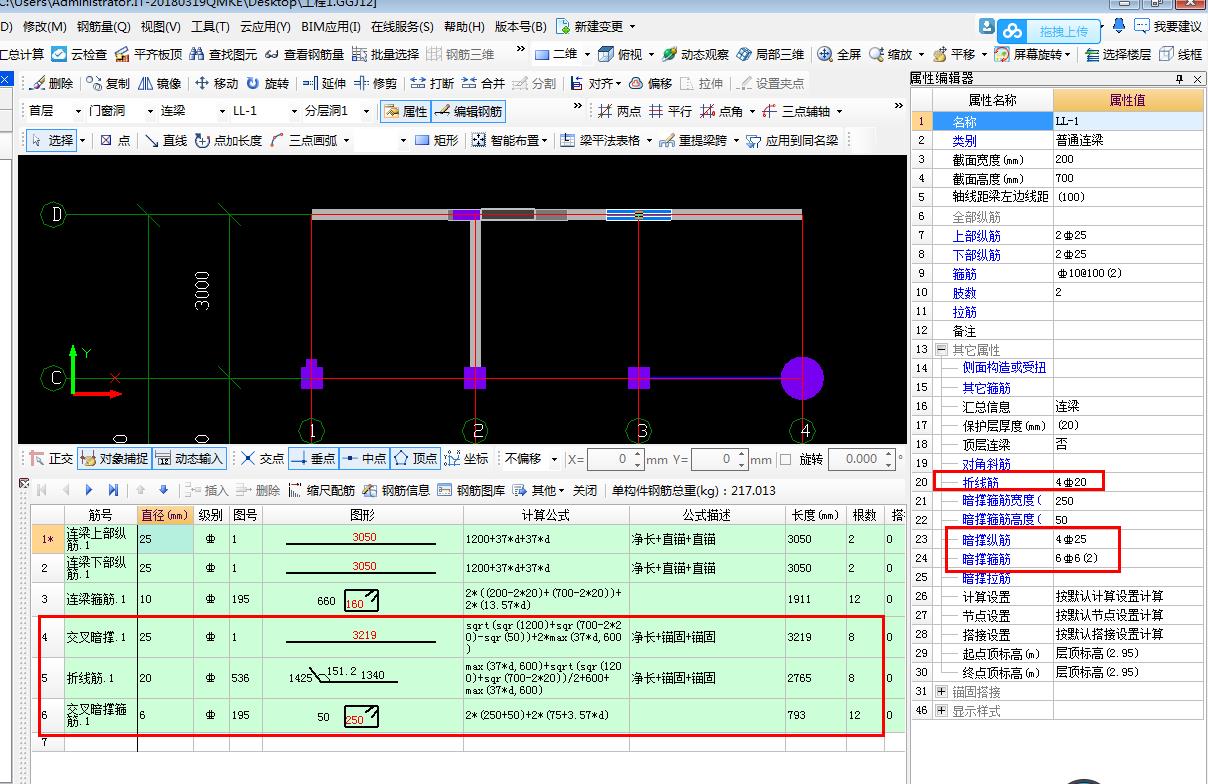1208x784 pixels.
Task: Click the 两点 two-point axis tool
Action: pyautogui.click(x=619, y=111)
